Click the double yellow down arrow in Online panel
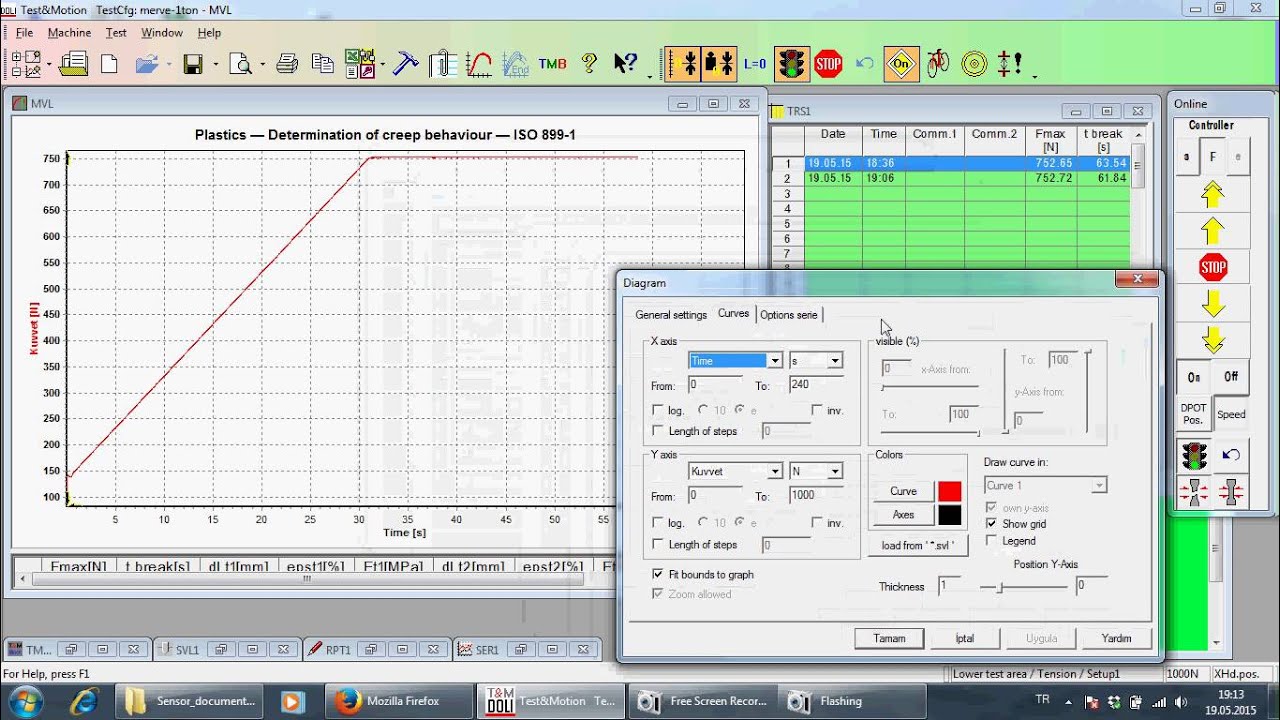Image resolution: width=1280 pixels, height=720 pixels. [1212, 339]
